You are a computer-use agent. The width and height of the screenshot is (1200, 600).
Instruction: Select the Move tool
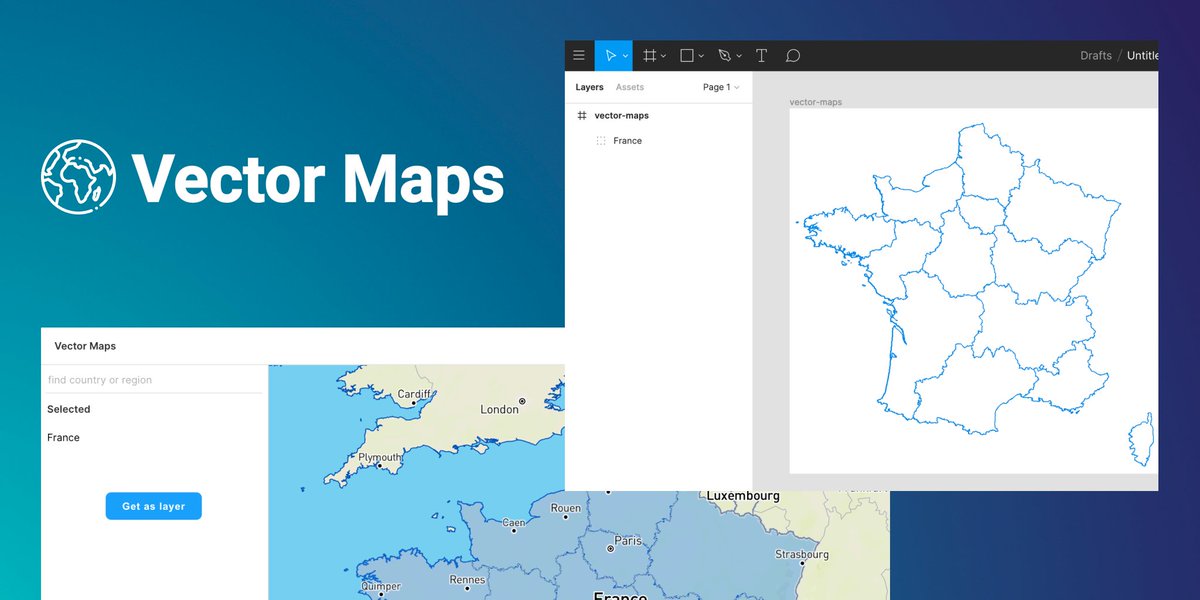[611, 55]
